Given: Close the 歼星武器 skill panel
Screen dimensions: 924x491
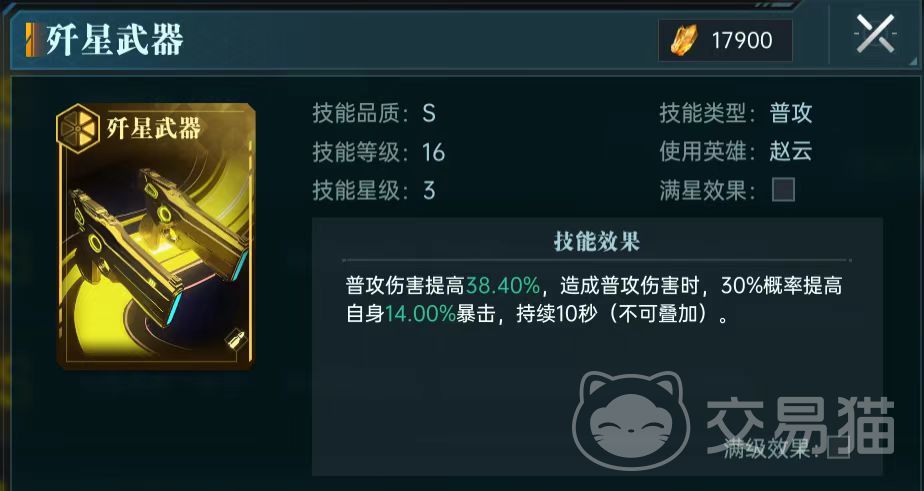Looking at the screenshot, I should (875, 35).
